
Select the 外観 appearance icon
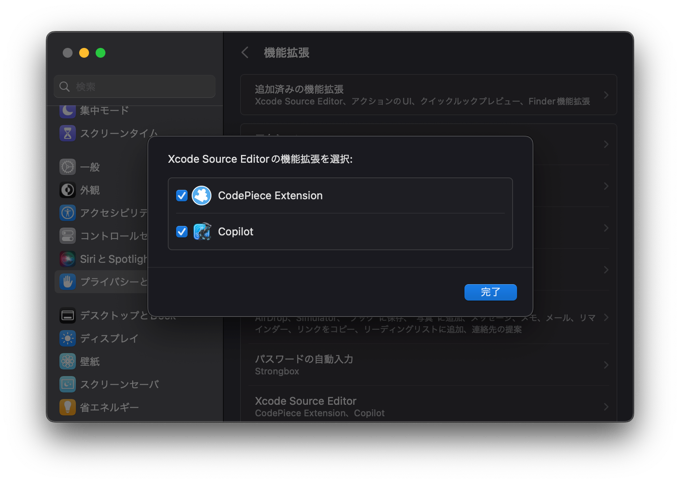tap(67, 190)
